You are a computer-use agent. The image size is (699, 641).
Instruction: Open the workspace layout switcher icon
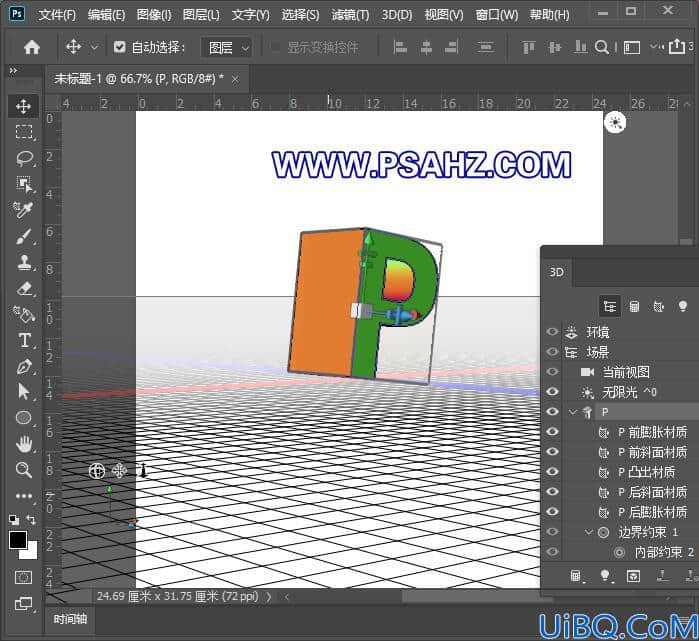point(632,47)
